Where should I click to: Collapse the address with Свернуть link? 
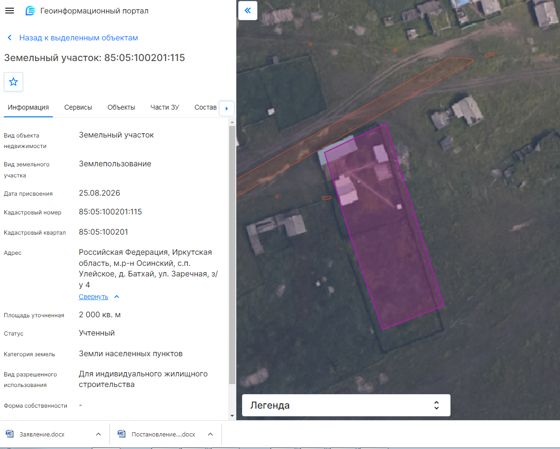click(93, 296)
